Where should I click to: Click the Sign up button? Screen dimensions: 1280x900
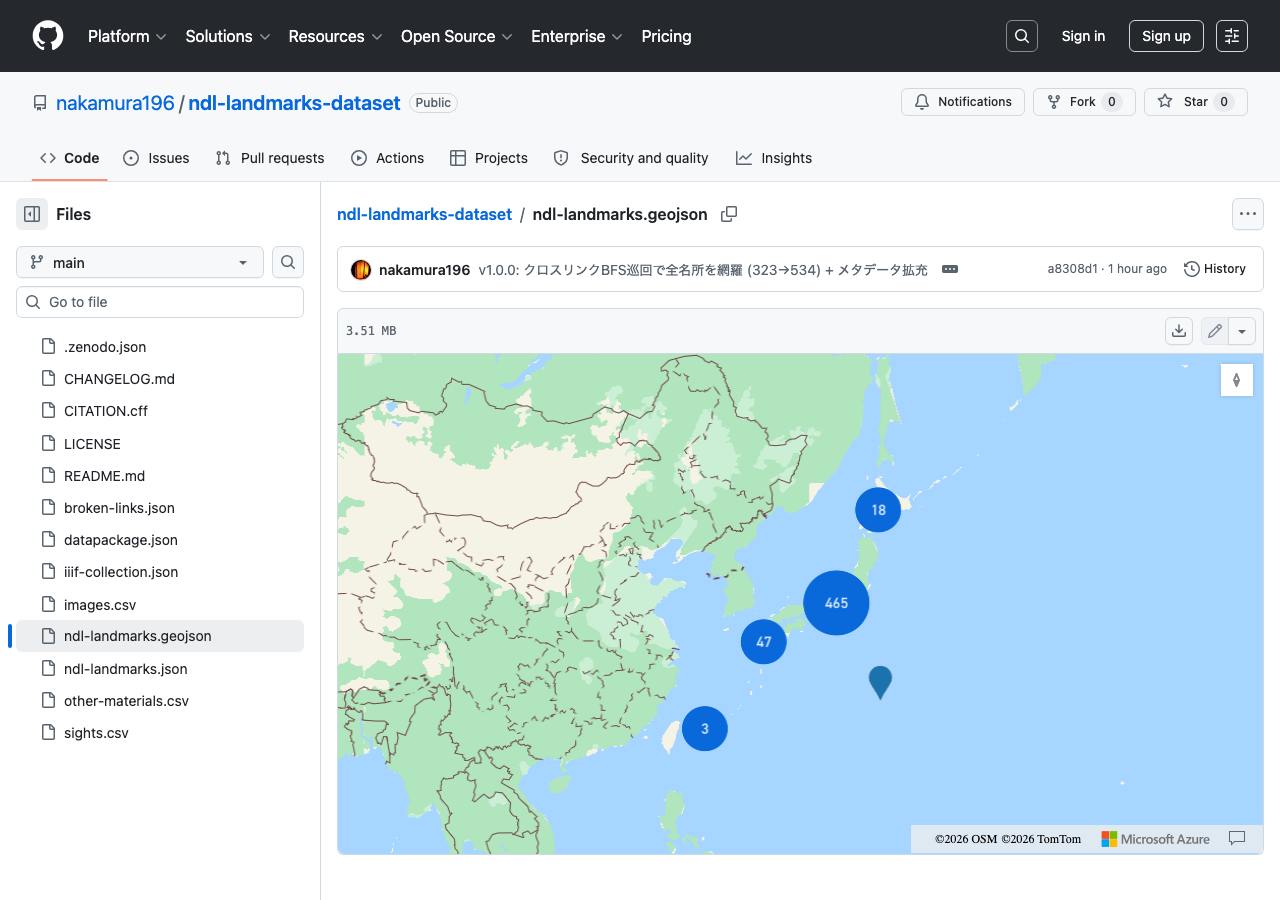(x=1166, y=36)
